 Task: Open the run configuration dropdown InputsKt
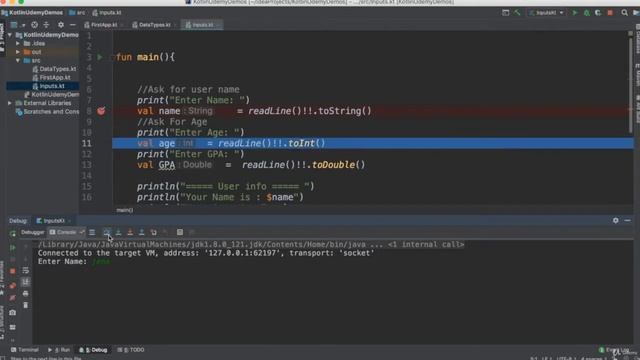coord(546,13)
